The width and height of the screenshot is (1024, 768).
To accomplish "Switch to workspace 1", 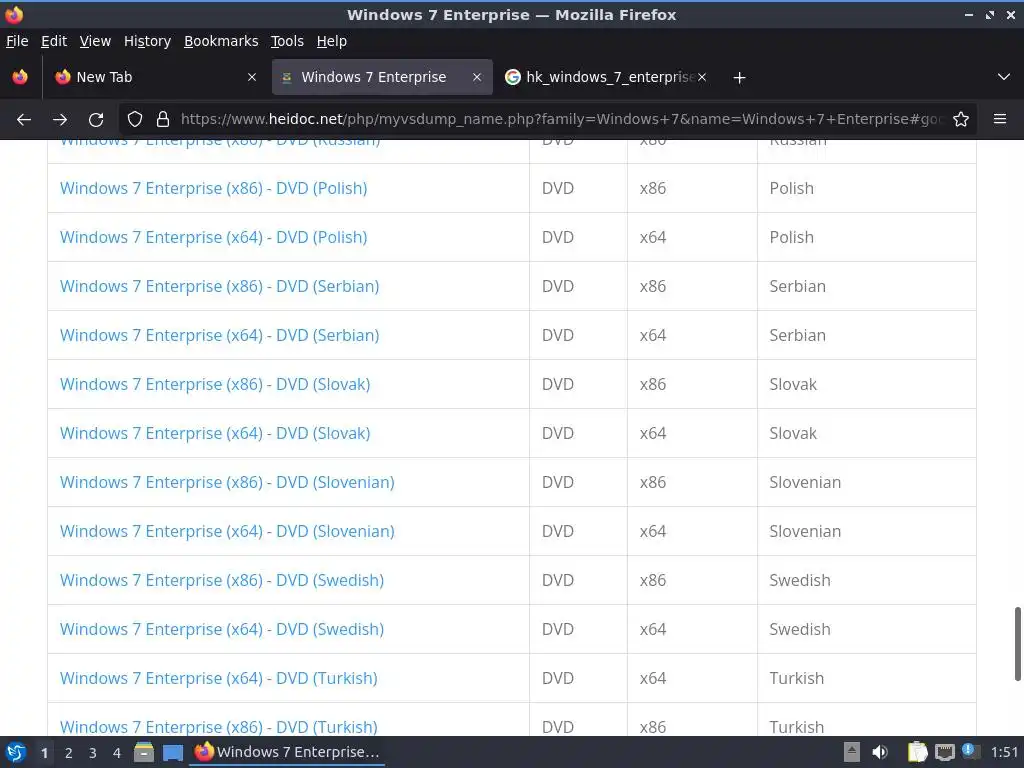I will click(44, 753).
